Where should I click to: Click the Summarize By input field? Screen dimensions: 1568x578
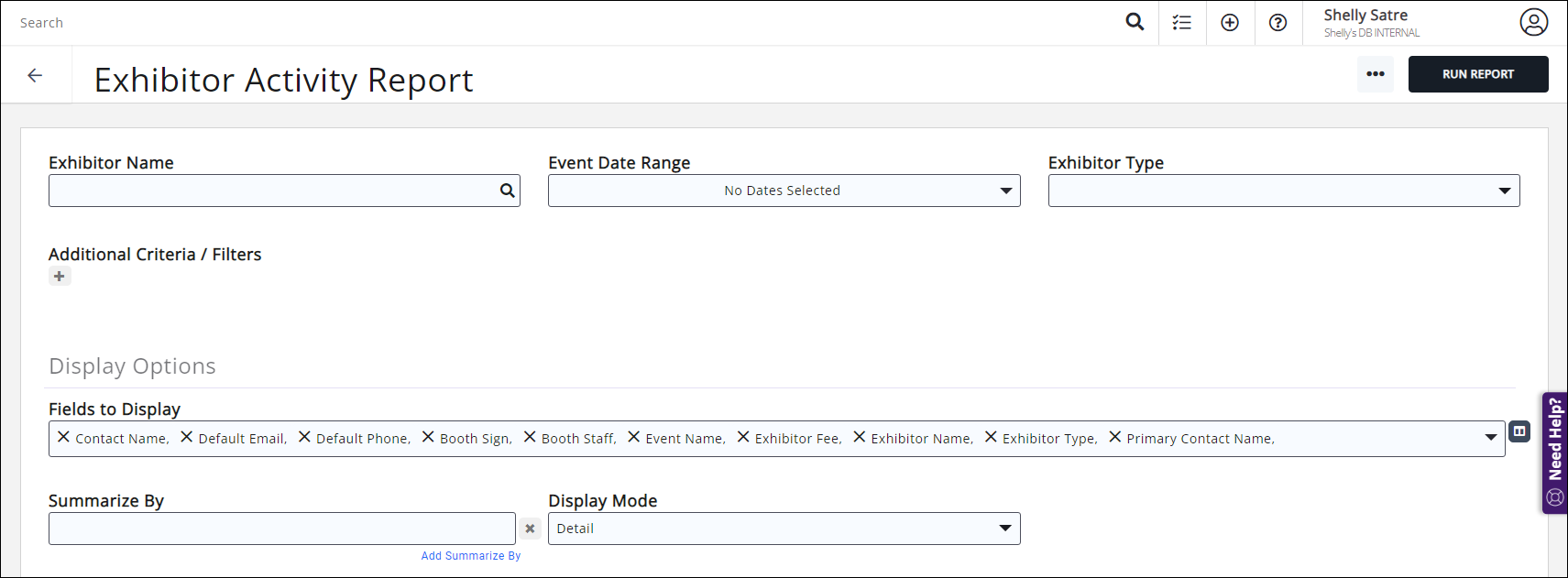click(x=281, y=529)
